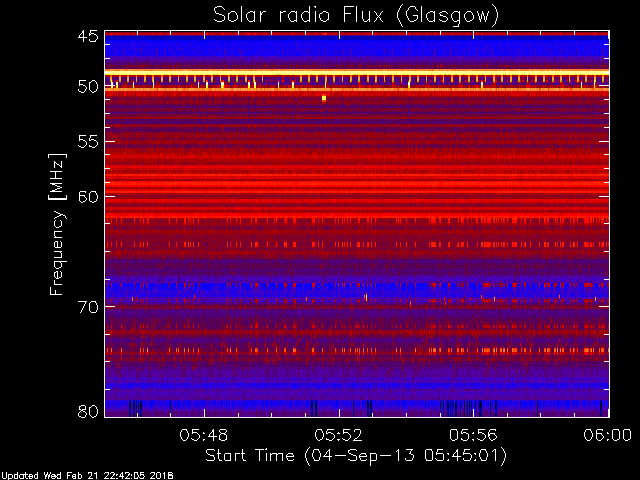This screenshot has width=640, height=480.
Task: Select the 50 frequency axis value
Action: (88, 87)
